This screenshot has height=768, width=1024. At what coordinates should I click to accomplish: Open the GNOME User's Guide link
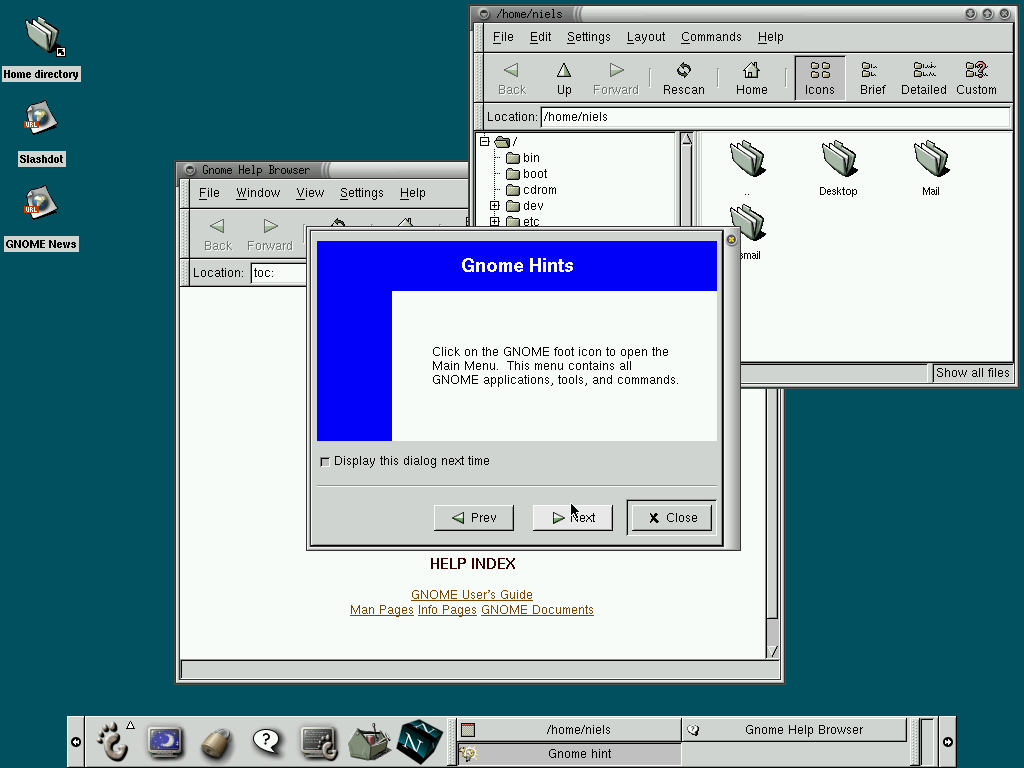click(471, 595)
